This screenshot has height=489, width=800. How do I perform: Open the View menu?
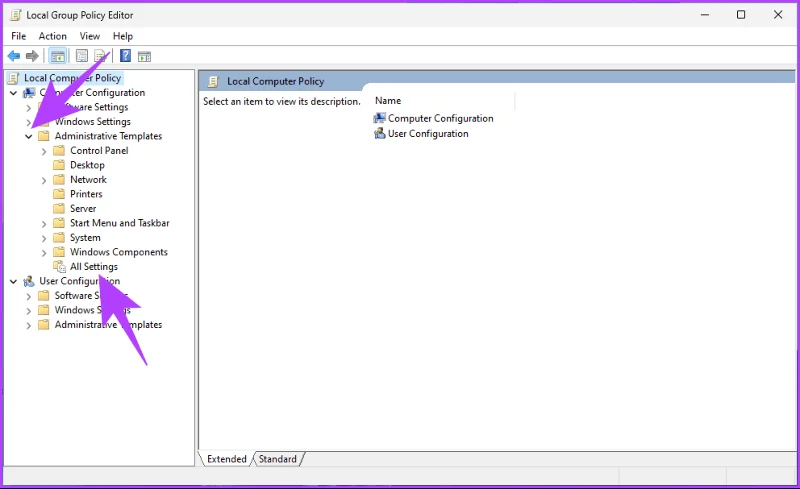(x=89, y=36)
